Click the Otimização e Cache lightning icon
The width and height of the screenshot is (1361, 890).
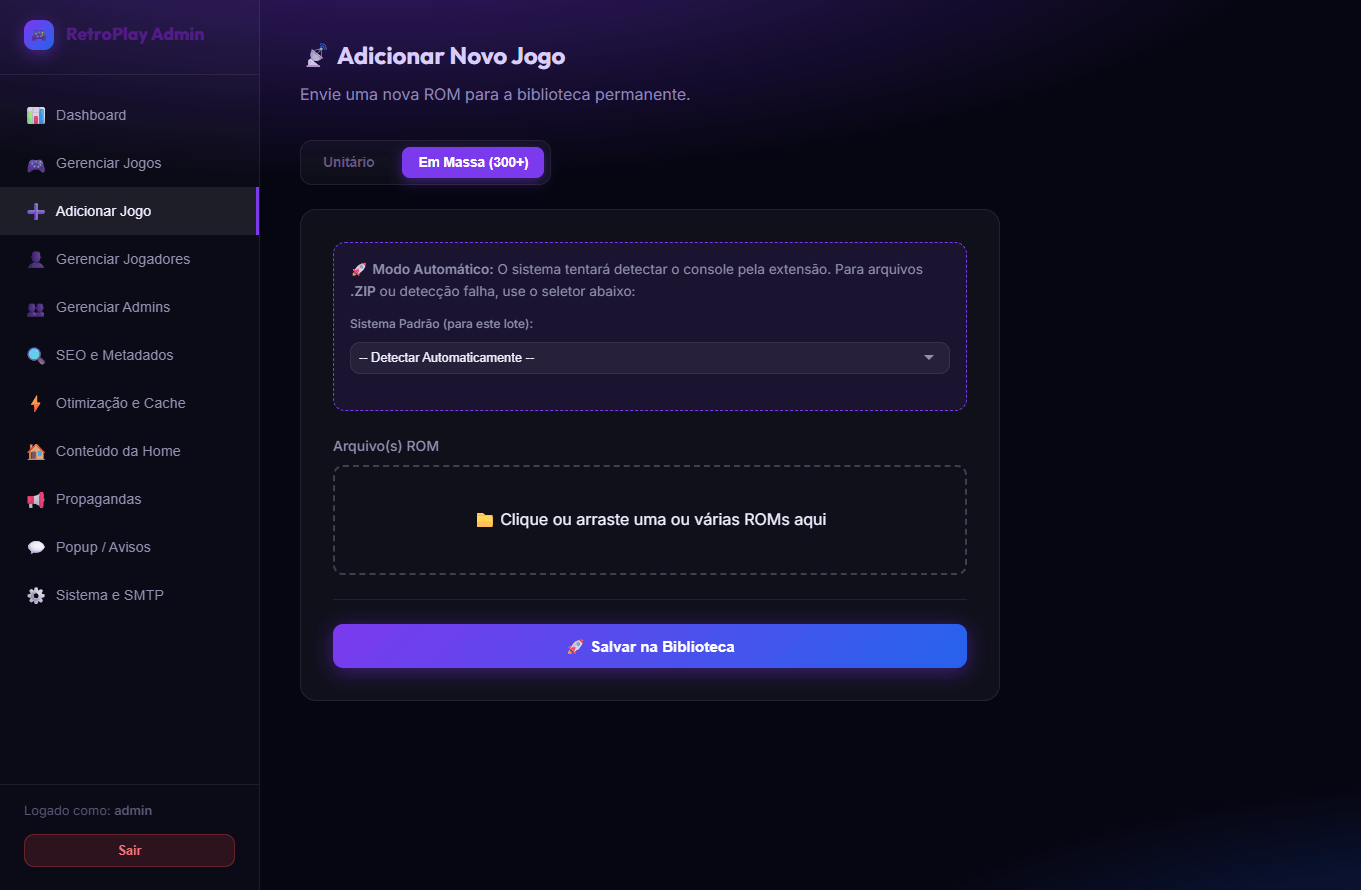36,404
